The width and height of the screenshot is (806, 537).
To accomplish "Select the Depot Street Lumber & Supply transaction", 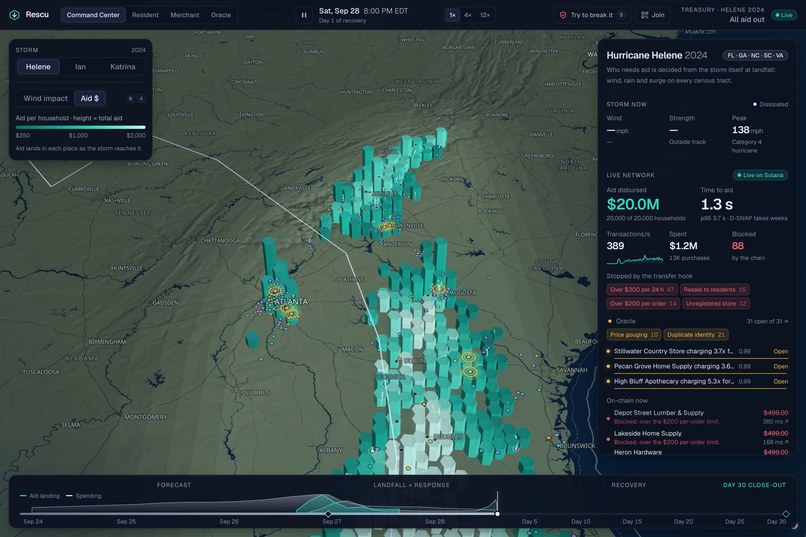I will coord(697,417).
